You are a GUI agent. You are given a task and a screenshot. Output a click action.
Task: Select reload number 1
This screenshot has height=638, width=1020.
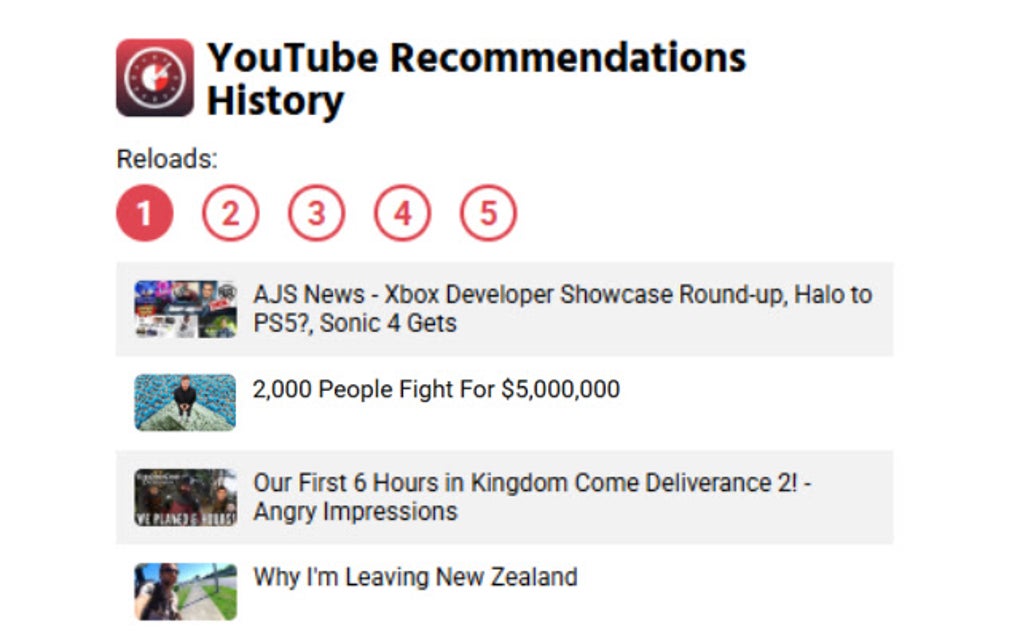click(147, 211)
